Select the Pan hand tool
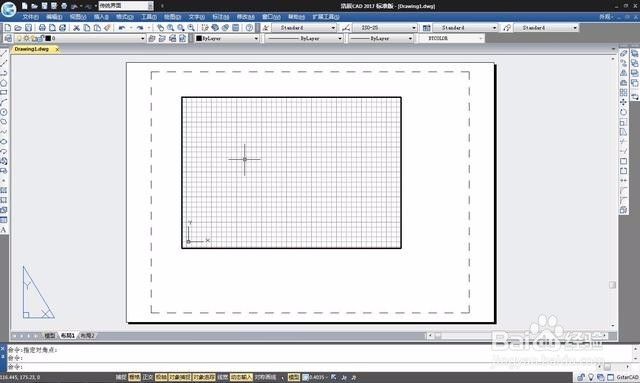The width and height of the screenshot is (640, 383). tap(160, 28)
